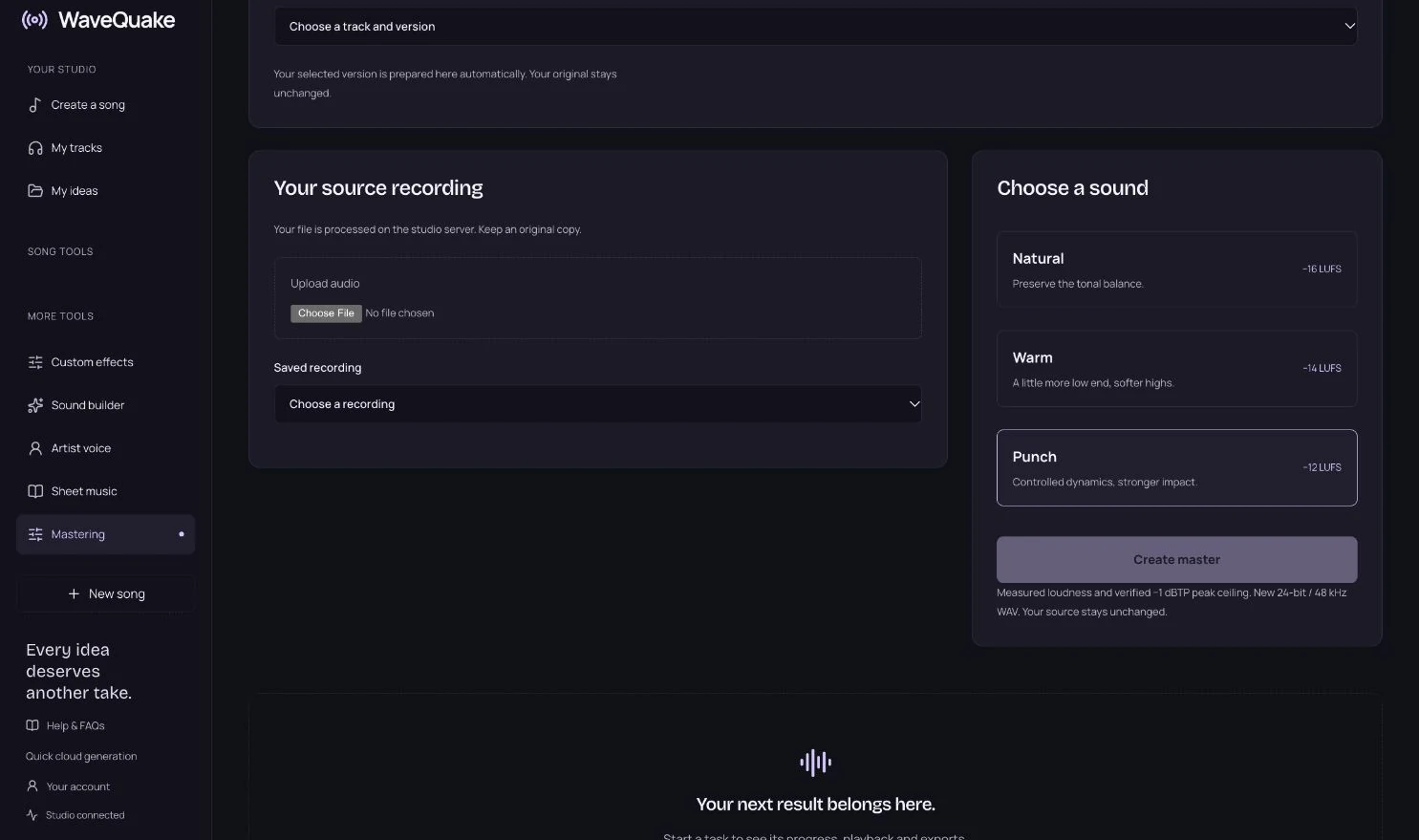Click the WaveQuake logo icon
Image resolution: width=1419 pixels, height=840 pixels.
pos(34,20)
